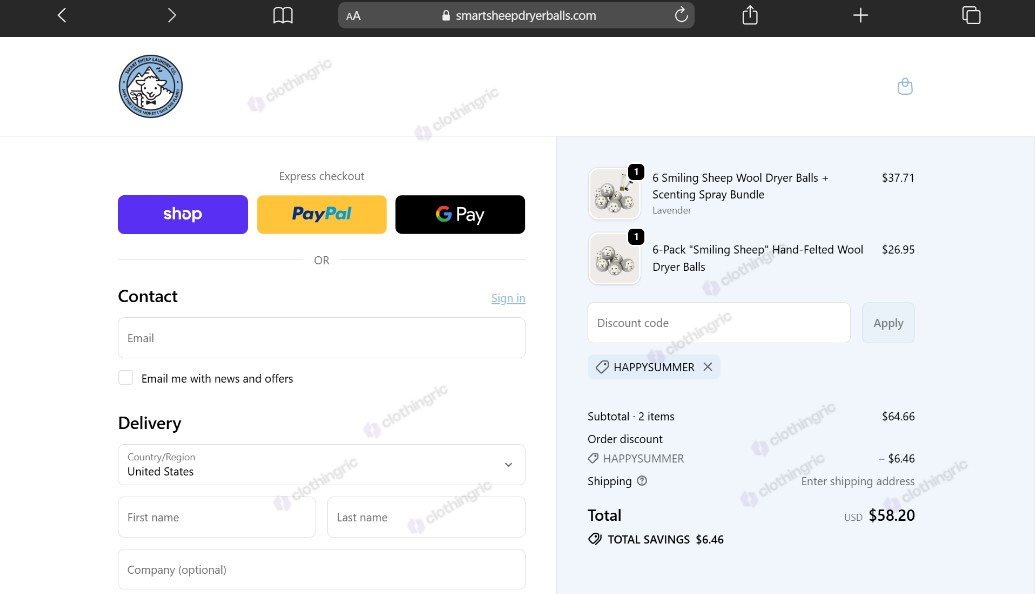
Task: Remove HAPPYSUMMER code with X icon
Action: tap(708, 367)
